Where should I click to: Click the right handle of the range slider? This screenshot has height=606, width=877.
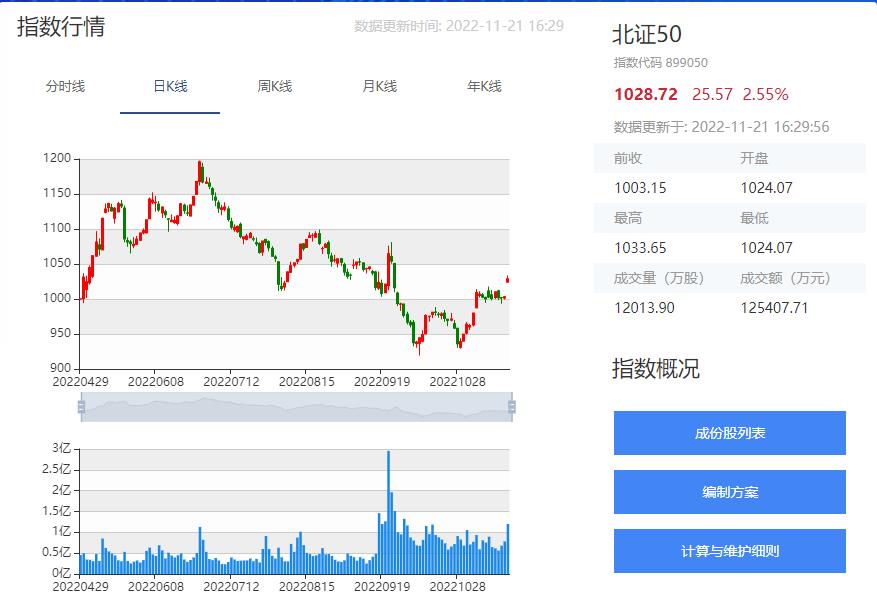[x=512, y=407]
